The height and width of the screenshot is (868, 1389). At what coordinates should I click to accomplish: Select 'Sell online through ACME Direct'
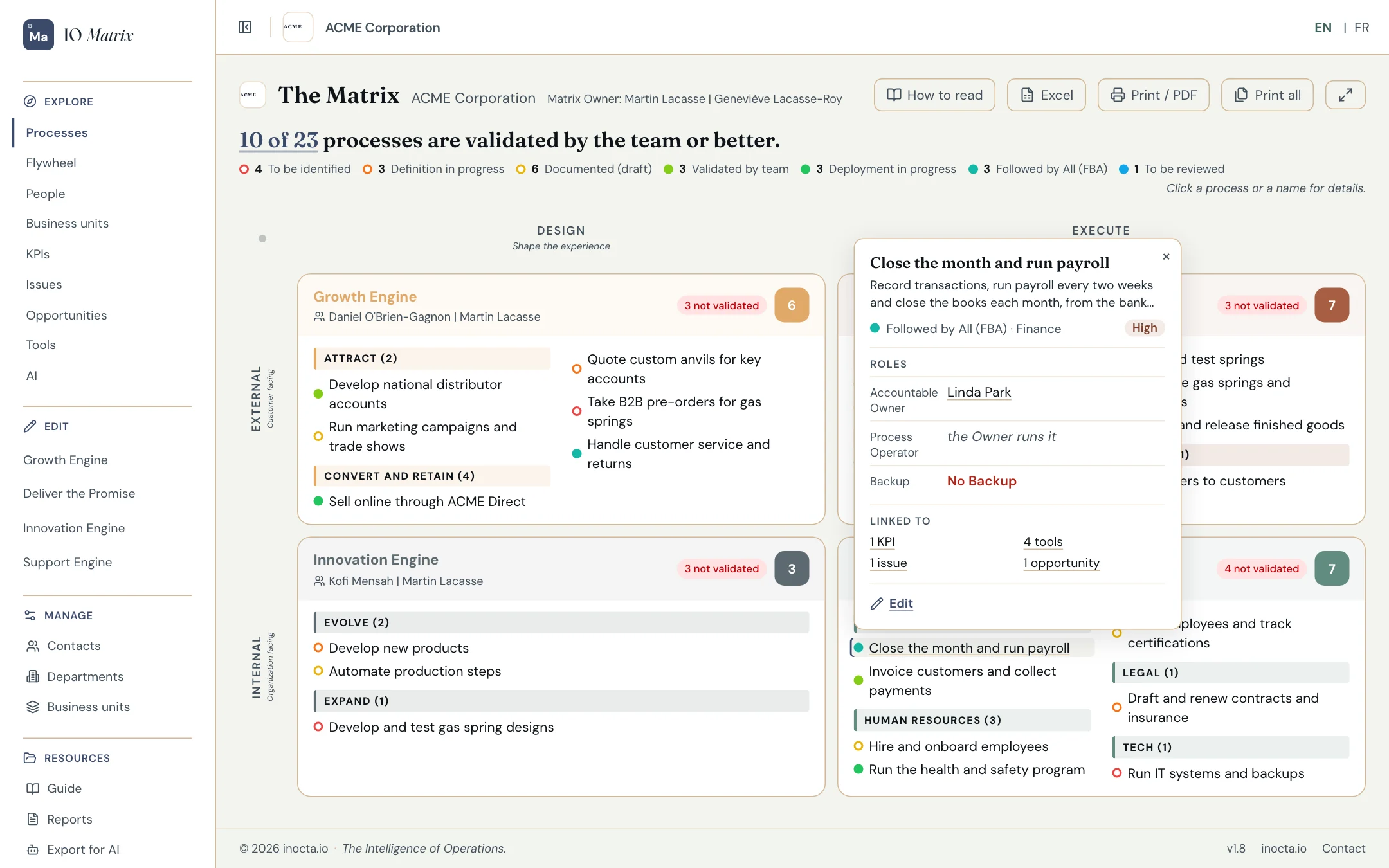click(427, 502)
